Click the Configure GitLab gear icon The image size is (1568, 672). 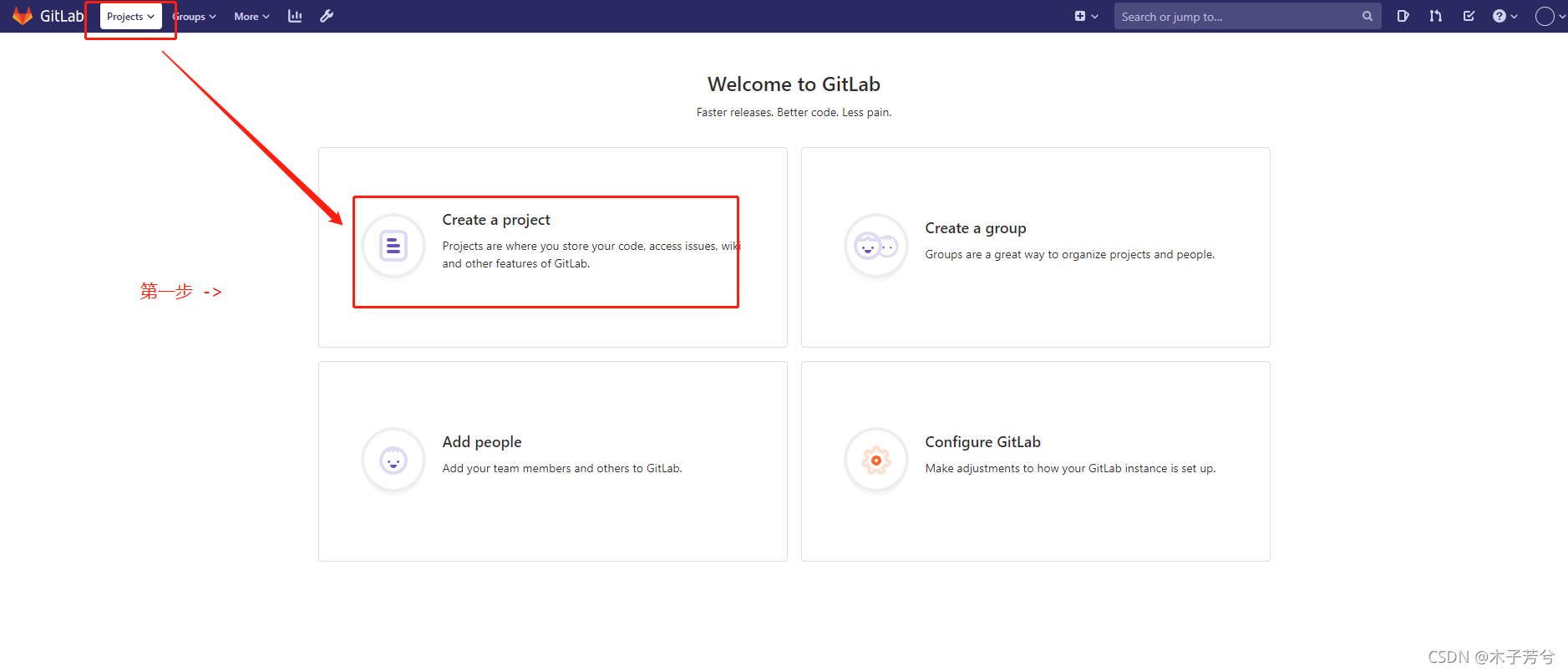click(876, 460)
